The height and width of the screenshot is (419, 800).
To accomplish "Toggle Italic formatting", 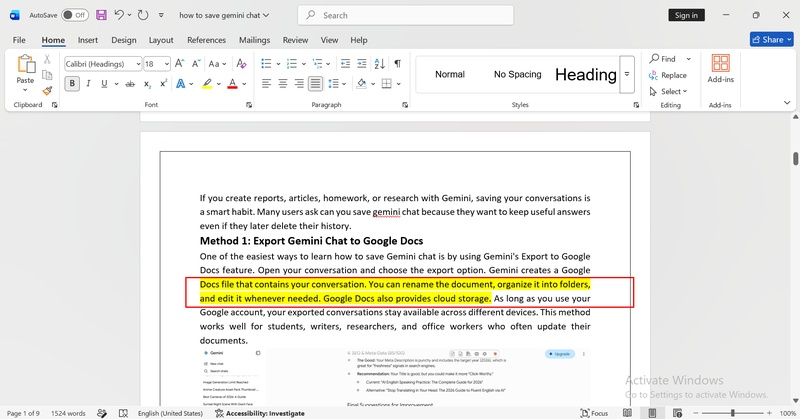I will tap(88, 84).
